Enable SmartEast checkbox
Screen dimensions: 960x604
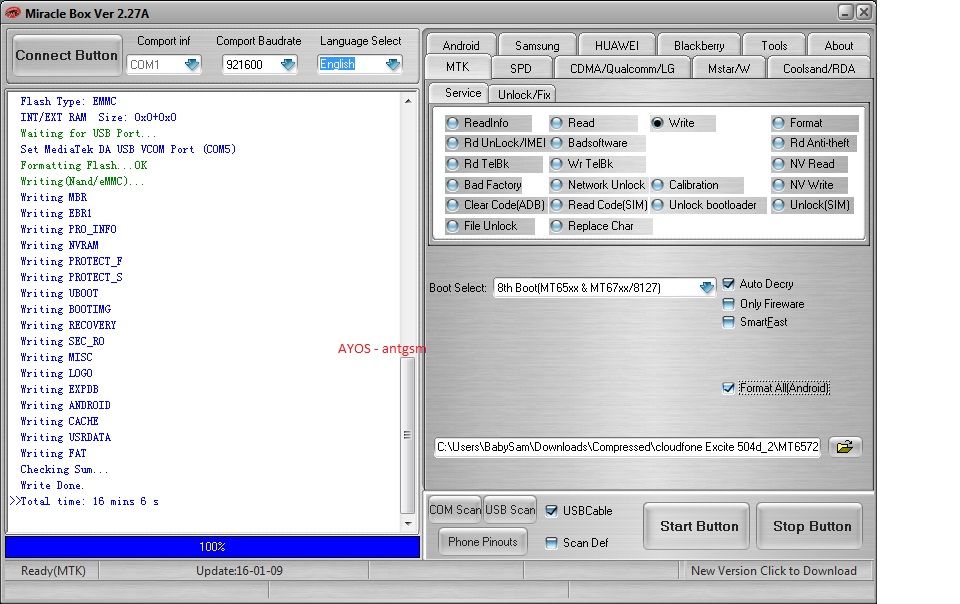coord(729,323)
